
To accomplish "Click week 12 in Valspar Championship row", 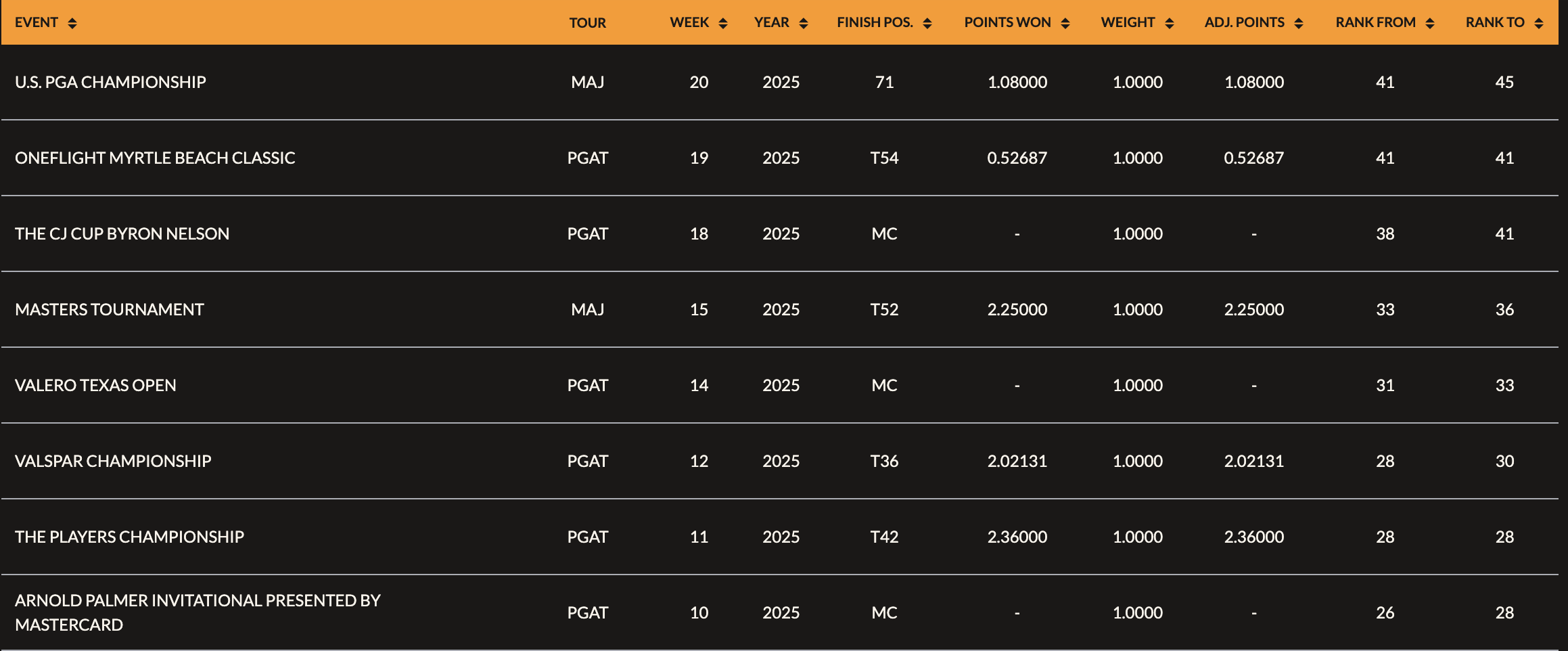I will tap(699, 461).
